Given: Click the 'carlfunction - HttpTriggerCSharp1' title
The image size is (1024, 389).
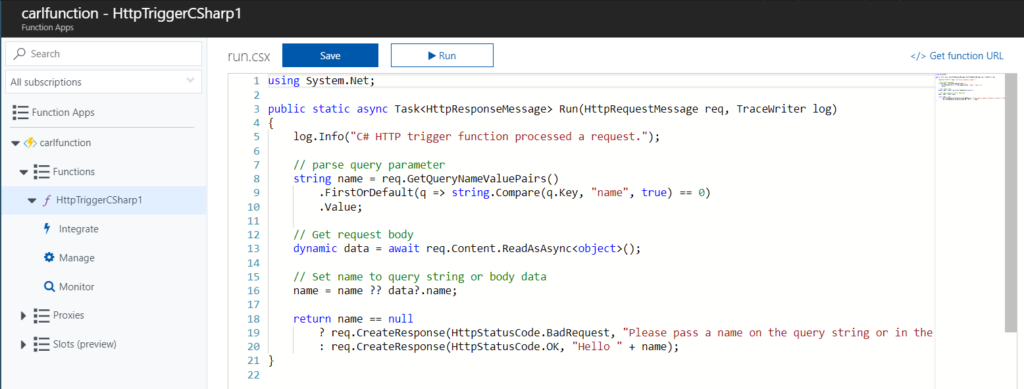Looking at the screenshot, I should tap(131, 13).
